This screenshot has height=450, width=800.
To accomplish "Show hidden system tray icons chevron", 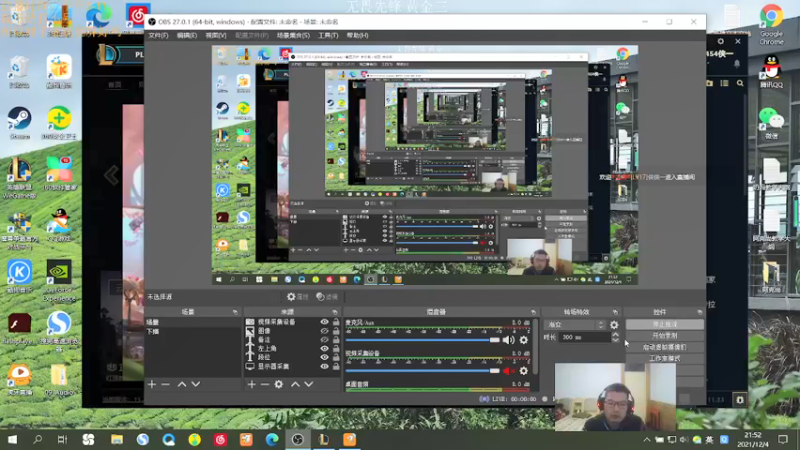I will [646, 439].
